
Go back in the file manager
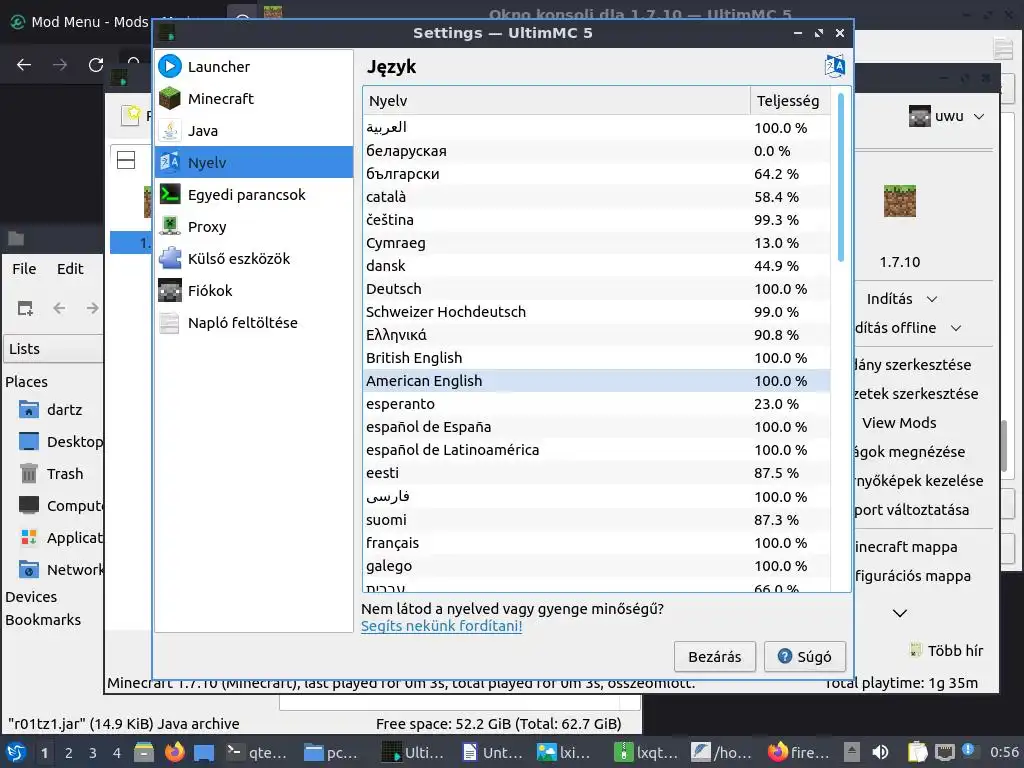click(59, 308)
